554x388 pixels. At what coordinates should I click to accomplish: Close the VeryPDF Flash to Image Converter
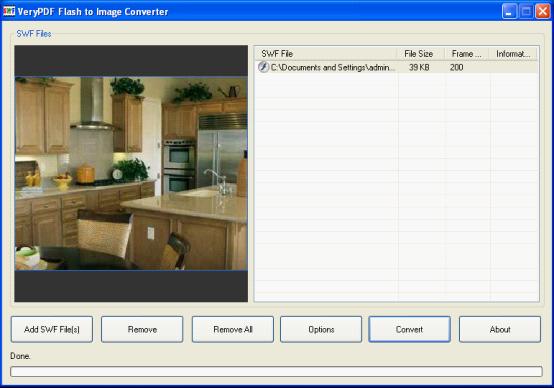tap(543, 11)
